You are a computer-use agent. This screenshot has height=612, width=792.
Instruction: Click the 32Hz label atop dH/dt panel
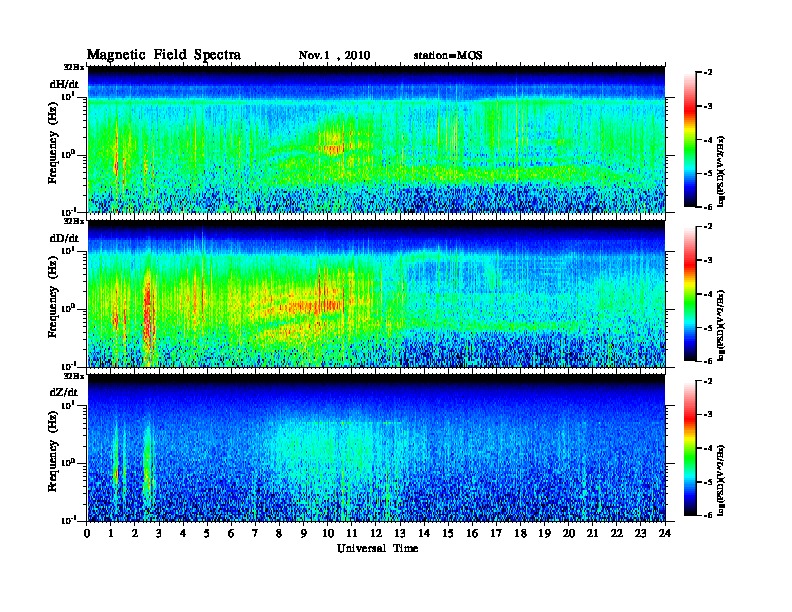(x=74, y=67)
